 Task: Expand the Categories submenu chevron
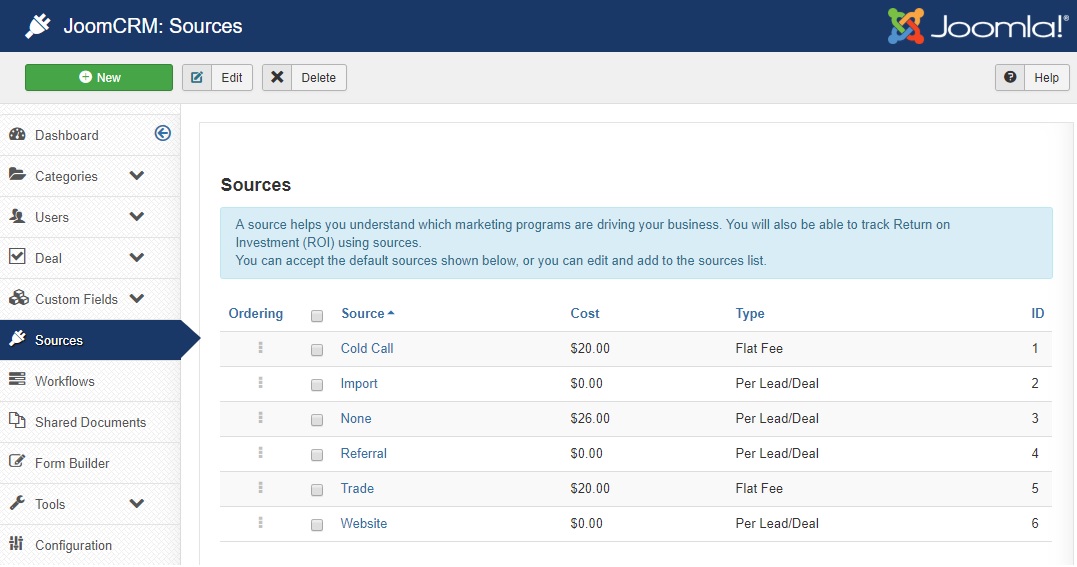pyautogui.click(x=137, y=175)
